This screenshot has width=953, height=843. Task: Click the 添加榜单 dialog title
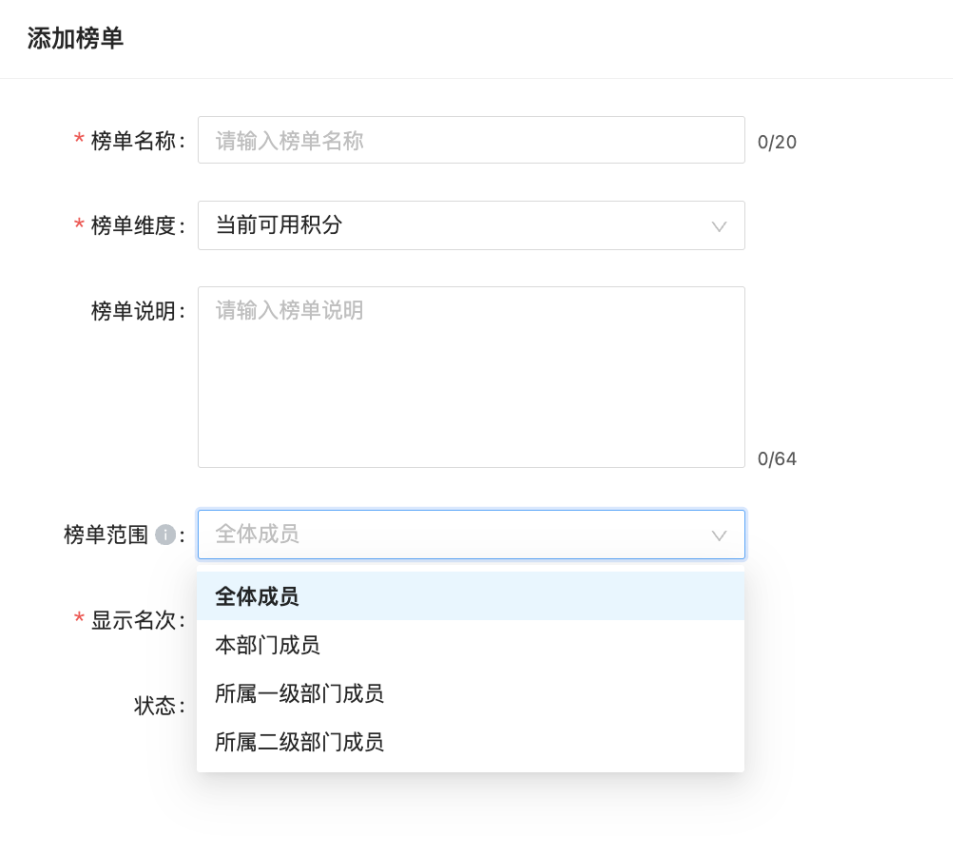pos(75,38)
